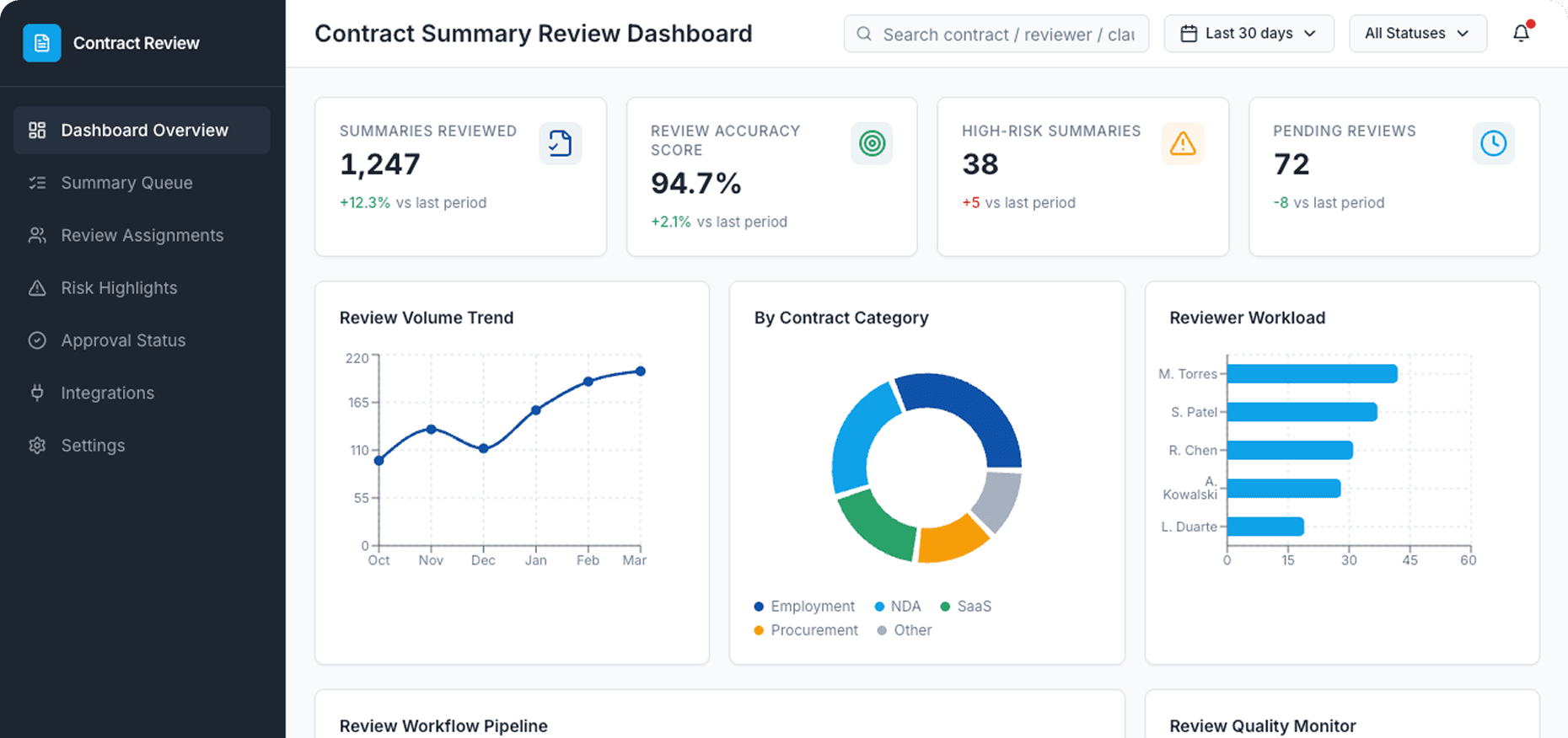Click the Dashboard Overview grid icon

(x=37, y=130)
